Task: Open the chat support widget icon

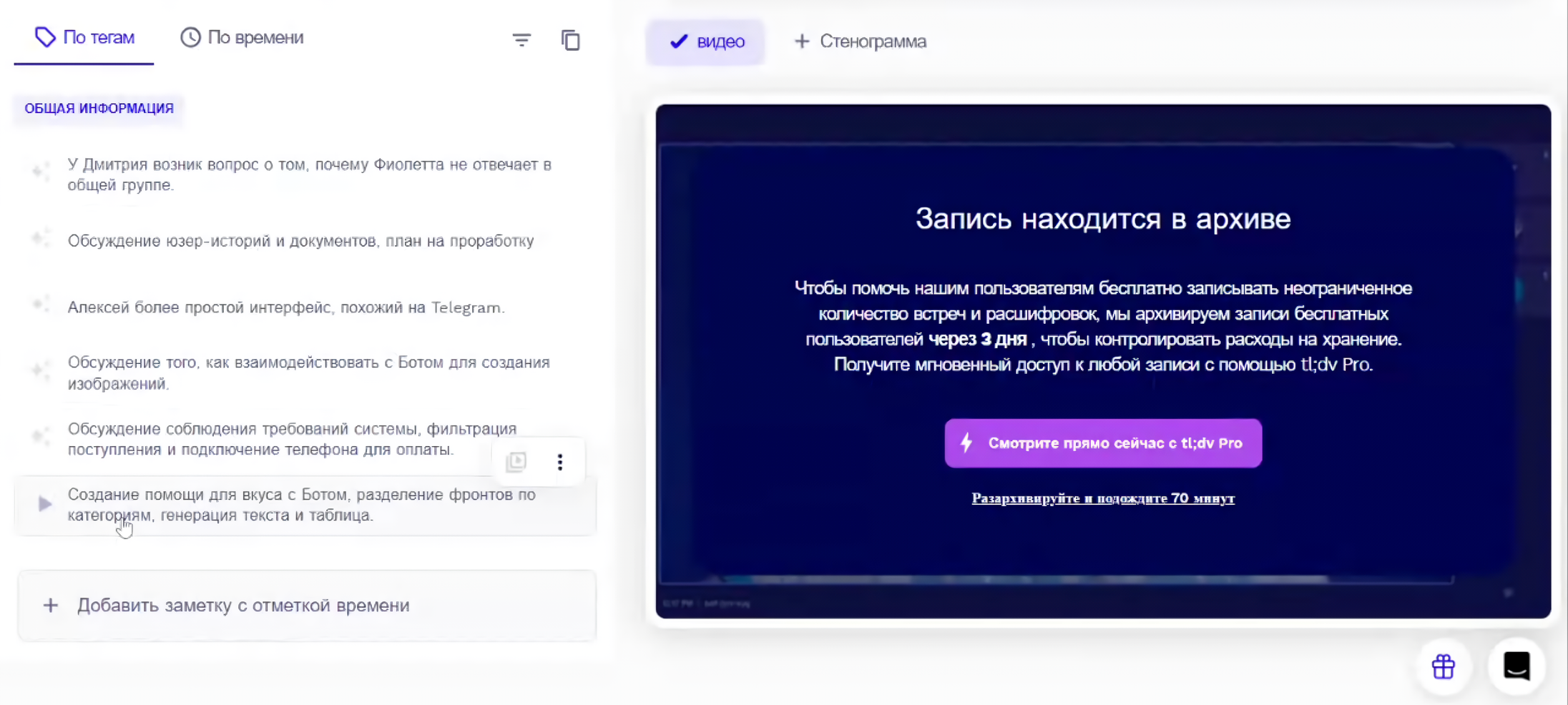Action: point(1516,666)
